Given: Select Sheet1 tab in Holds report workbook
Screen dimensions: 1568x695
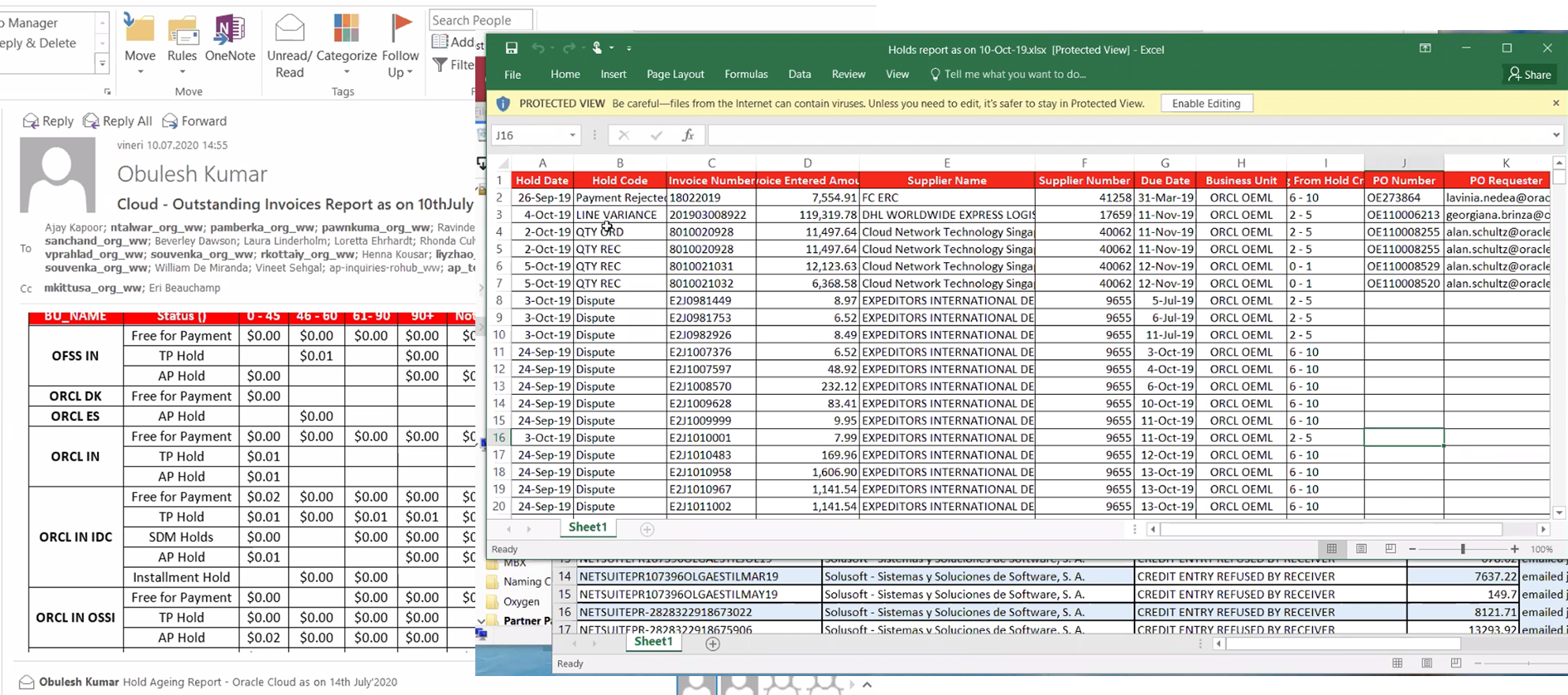Looking at the screenshot, I should pyautogui.click(x=588, y=528).
